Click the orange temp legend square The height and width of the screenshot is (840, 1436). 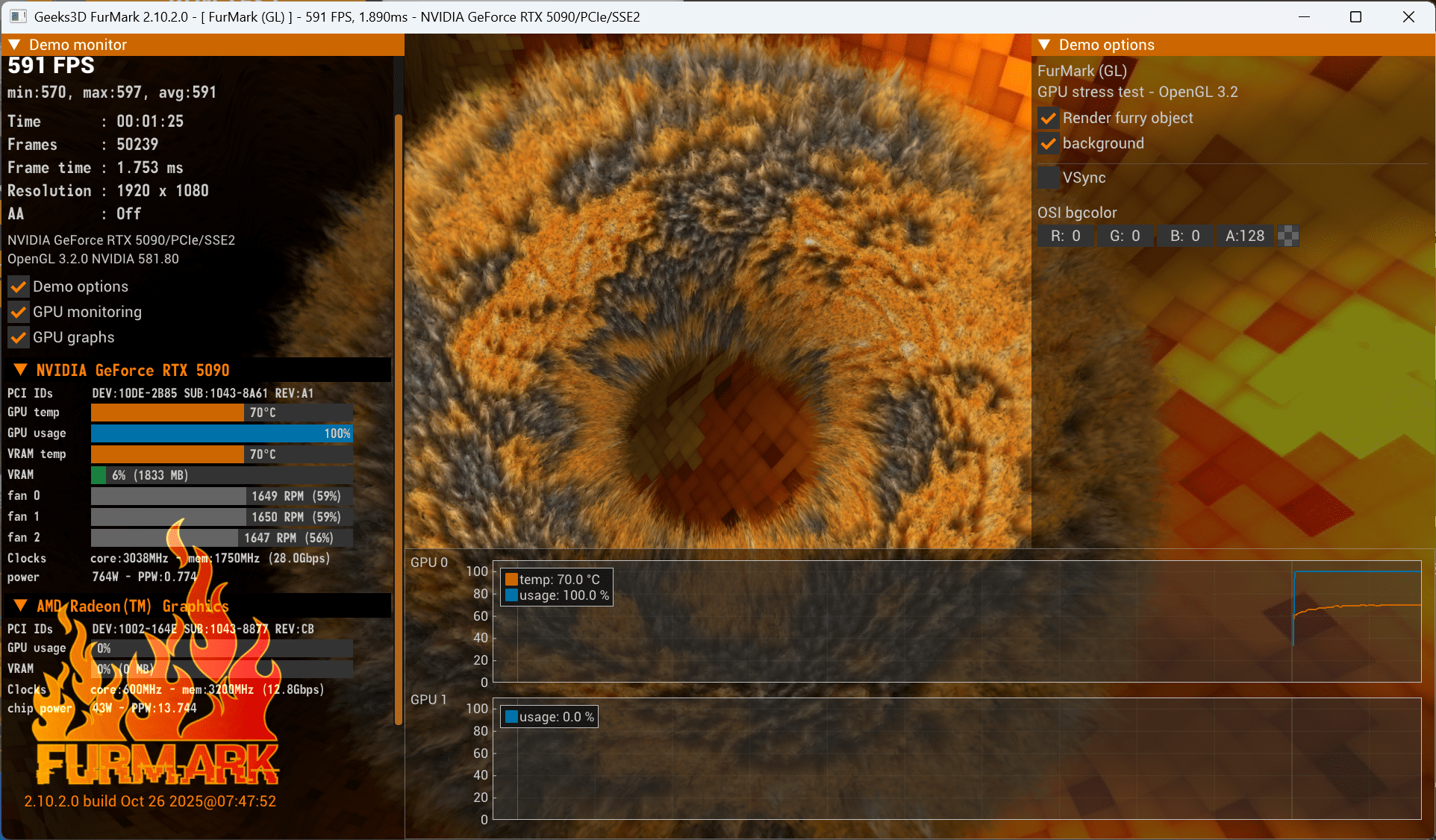point(511,580)
